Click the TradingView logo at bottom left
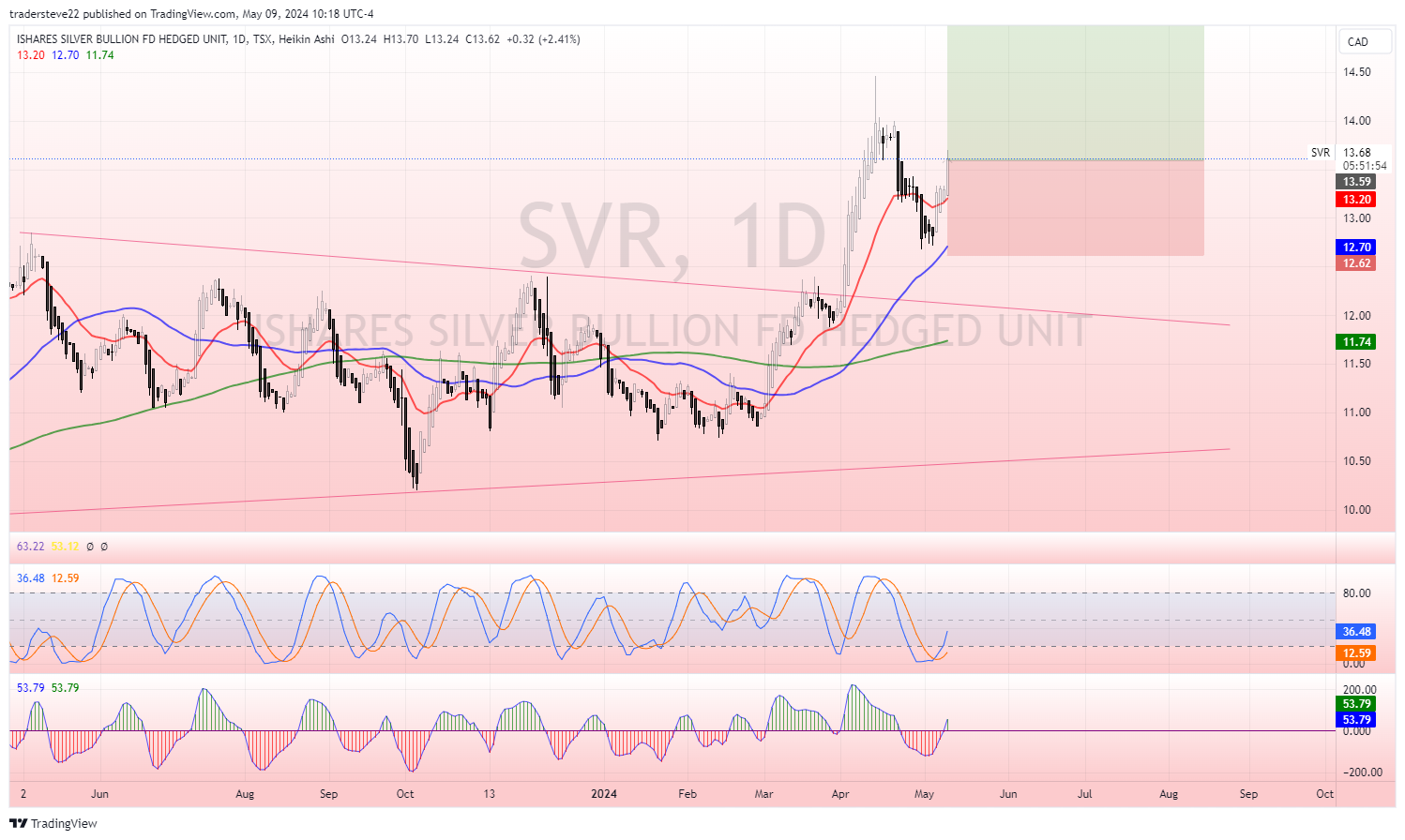 click(x=53, y=823)
